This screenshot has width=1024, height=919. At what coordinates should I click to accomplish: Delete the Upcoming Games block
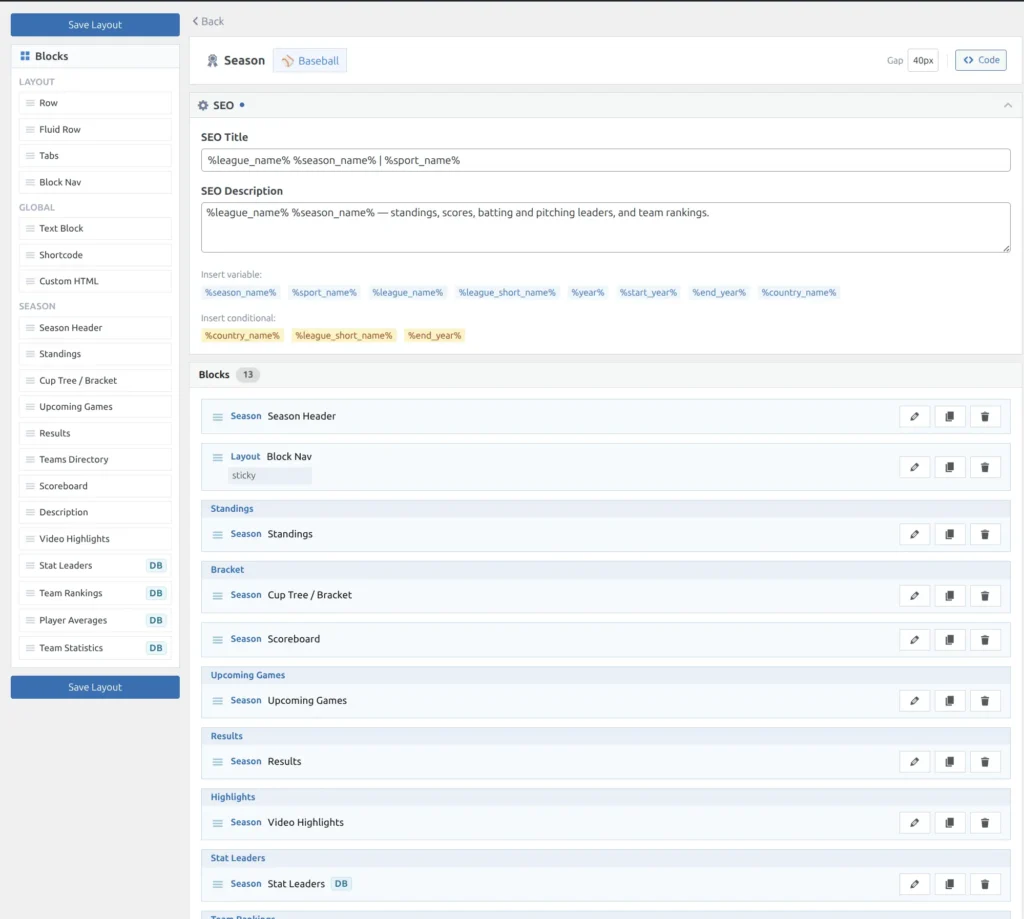985,701
